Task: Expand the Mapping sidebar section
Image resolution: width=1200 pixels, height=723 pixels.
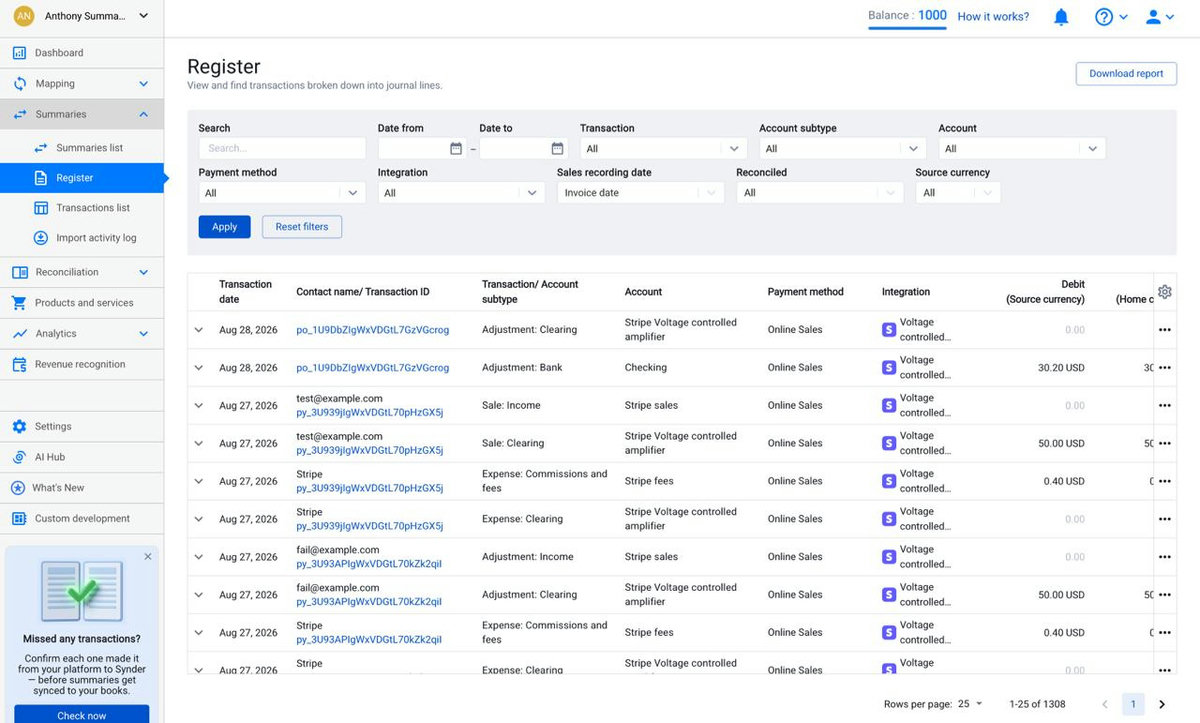Action: (x=143, y=84)
